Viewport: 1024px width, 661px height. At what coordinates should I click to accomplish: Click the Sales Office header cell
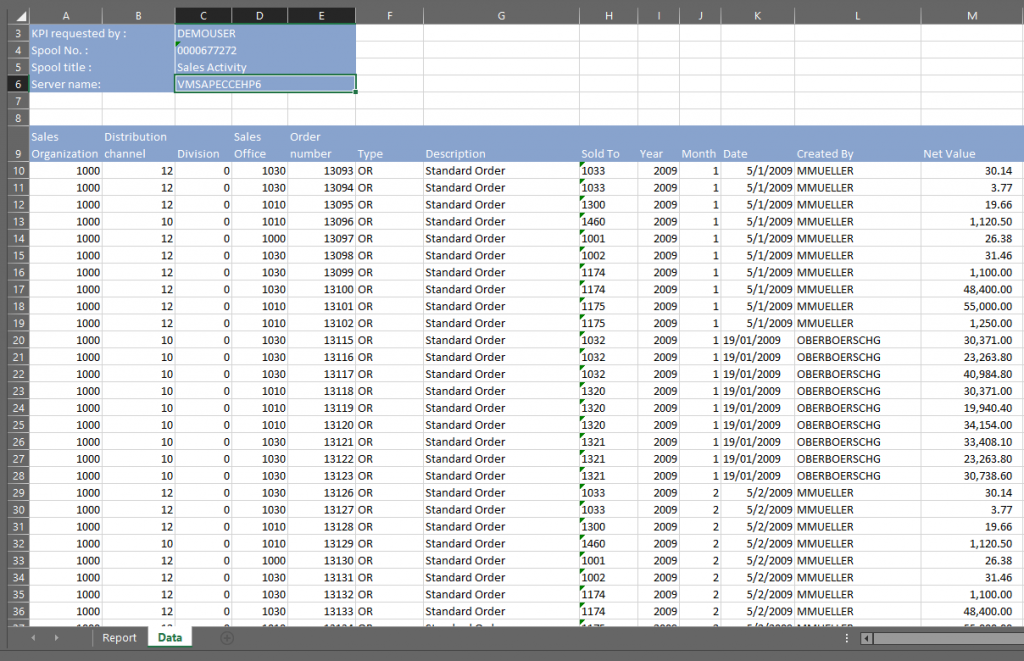(259, 145)
